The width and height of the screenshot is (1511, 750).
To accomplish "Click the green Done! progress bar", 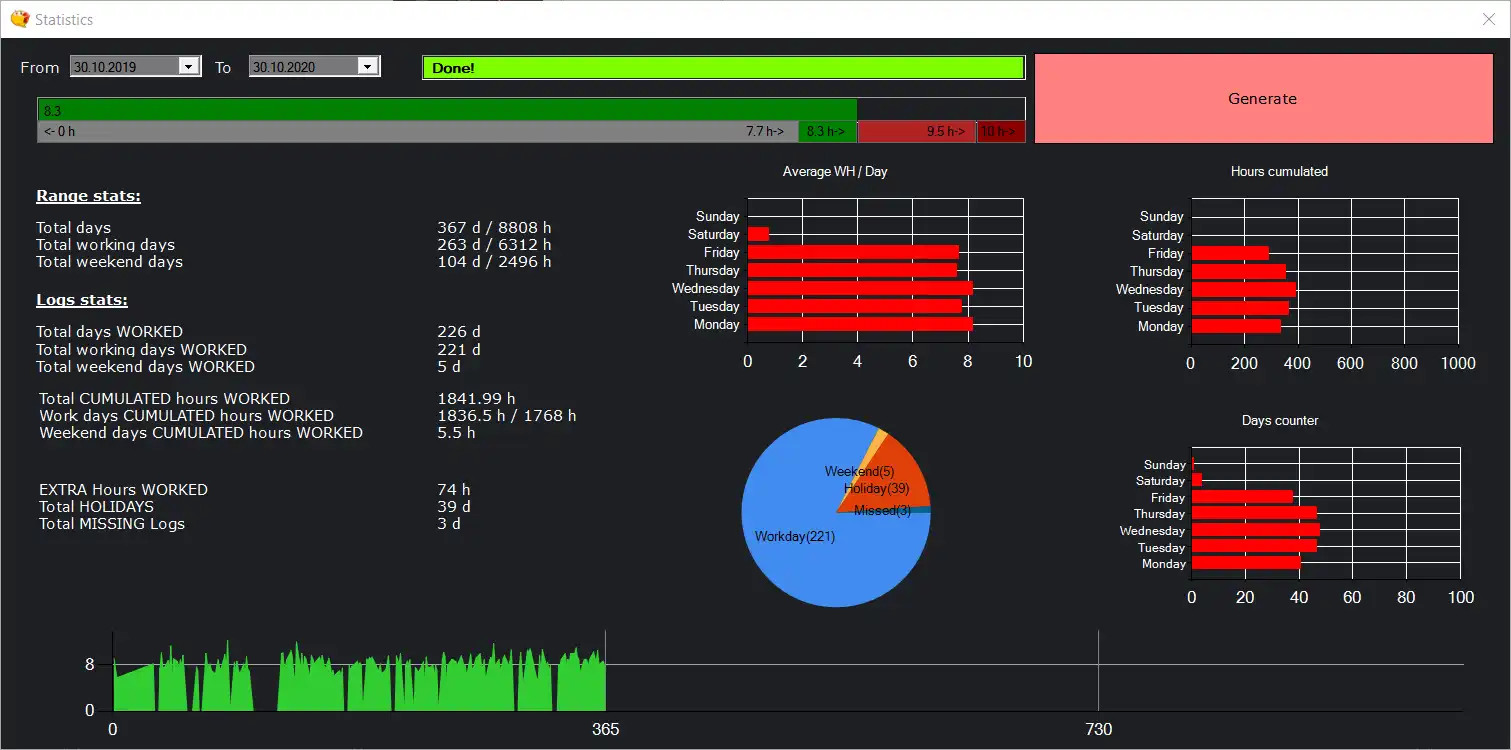I will coord(723,68).
